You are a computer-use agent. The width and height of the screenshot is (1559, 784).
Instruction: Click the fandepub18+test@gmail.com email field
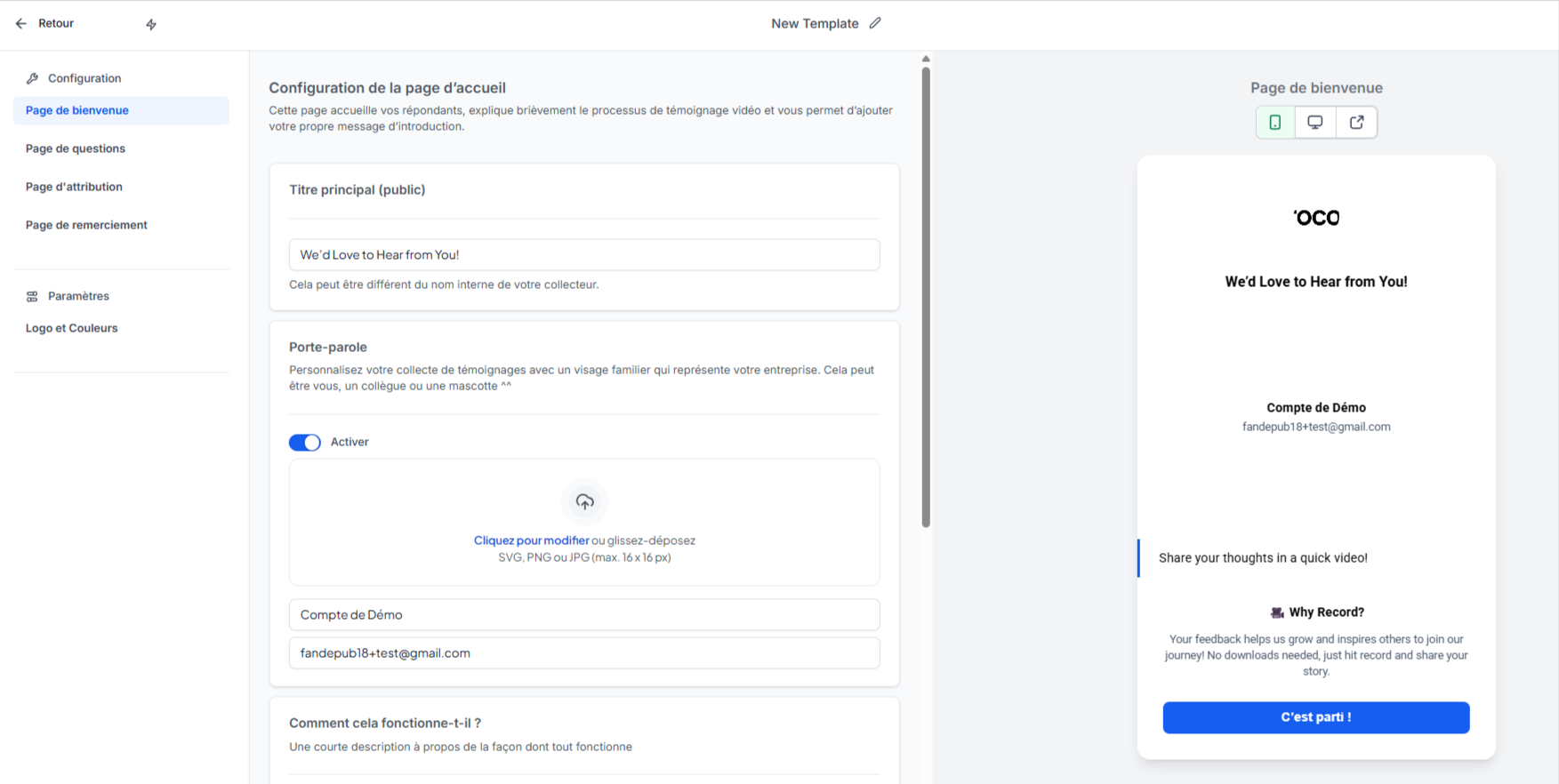pos(584,652)
